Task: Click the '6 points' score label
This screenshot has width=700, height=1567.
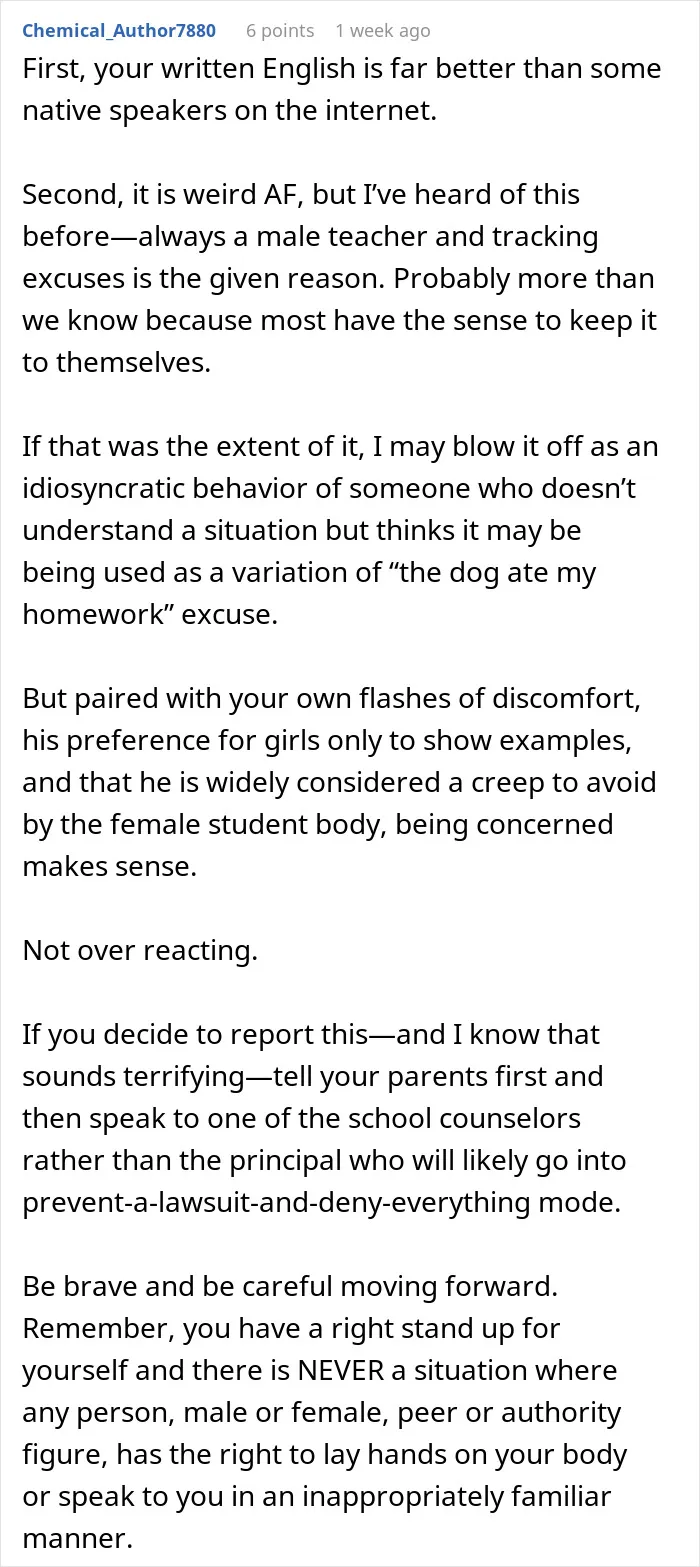Action: point(280,30)
